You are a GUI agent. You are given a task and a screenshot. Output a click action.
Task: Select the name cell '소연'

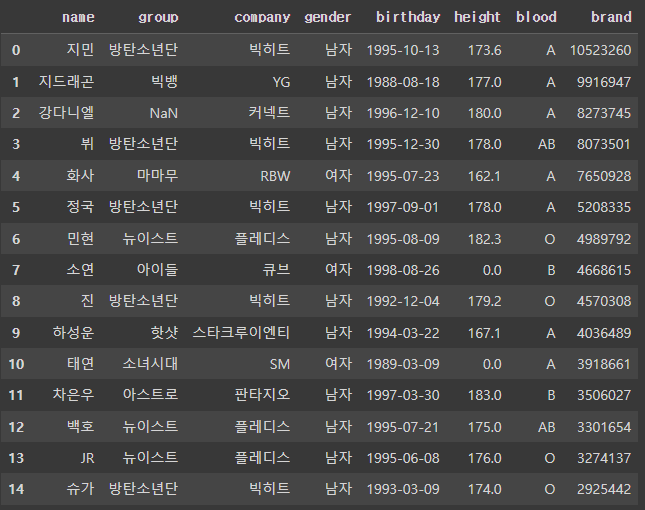pos(80,270)
